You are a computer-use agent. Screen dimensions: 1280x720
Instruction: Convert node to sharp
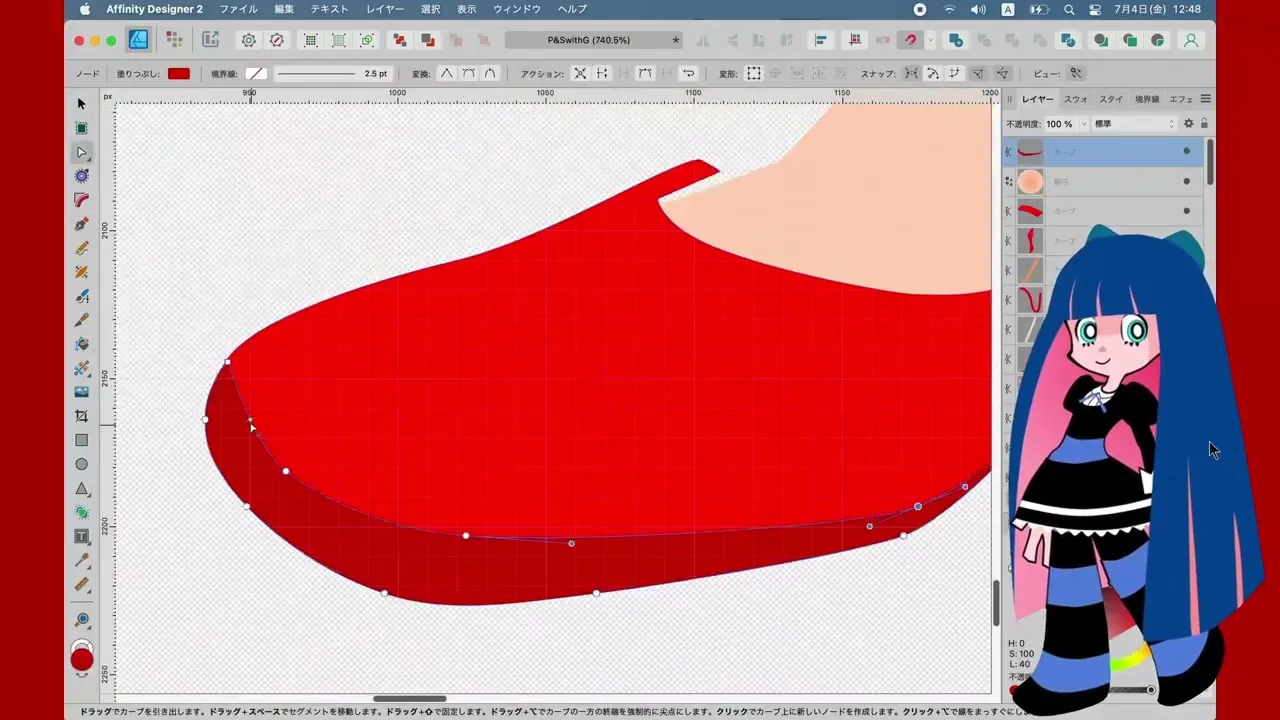[446, 73]
